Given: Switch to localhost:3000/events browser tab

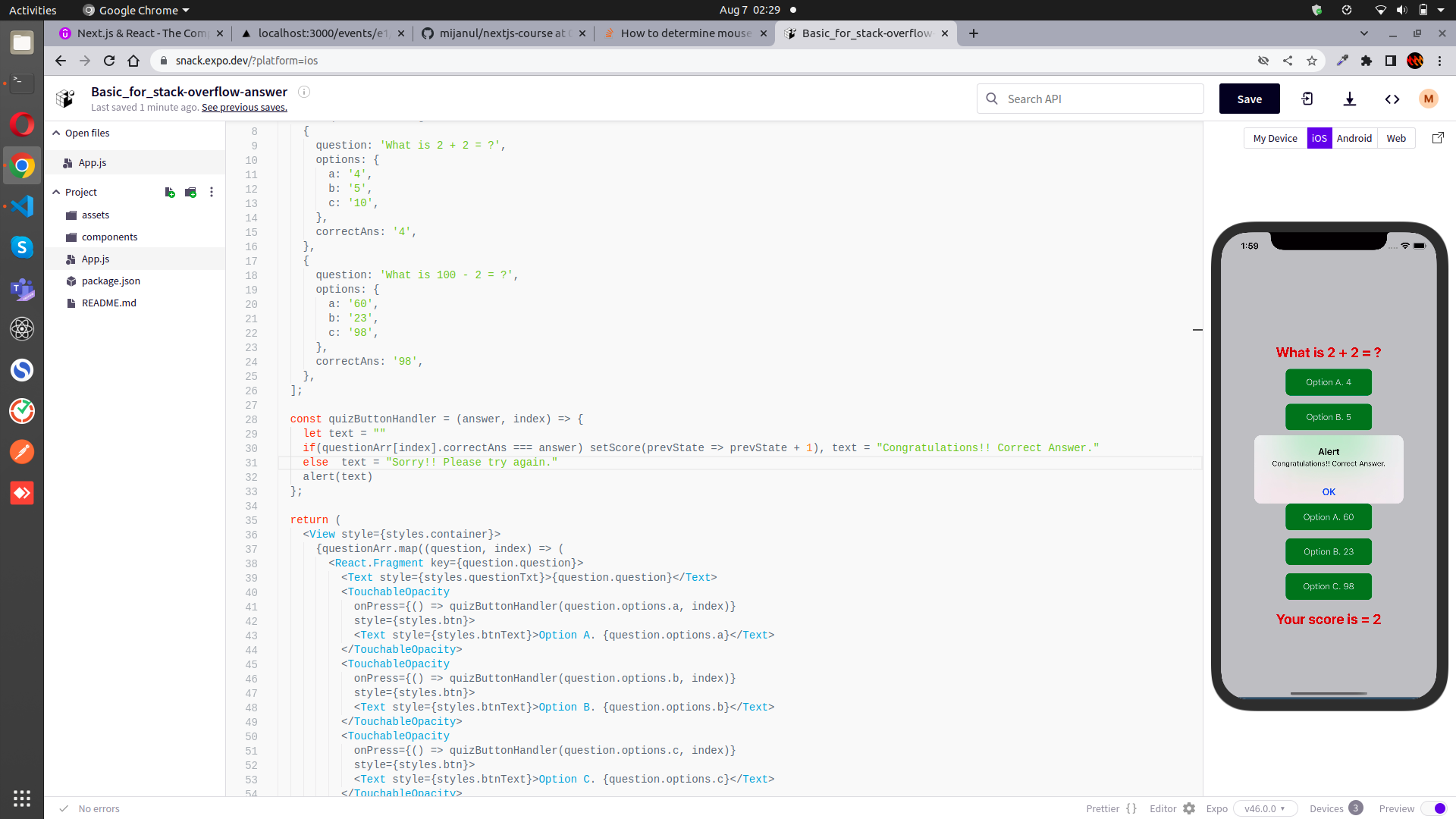Looking at the screenshot, I should point(322,33).
